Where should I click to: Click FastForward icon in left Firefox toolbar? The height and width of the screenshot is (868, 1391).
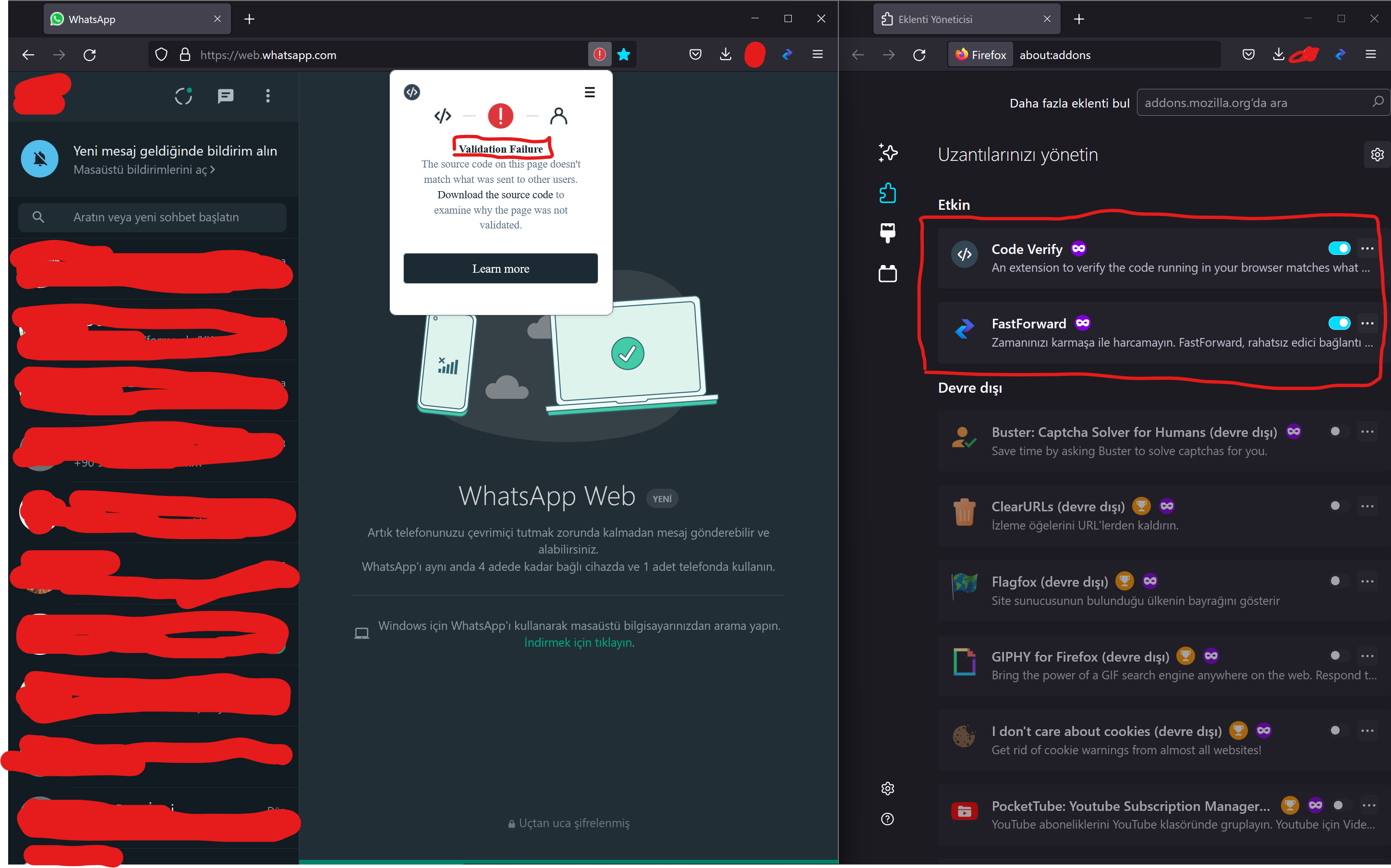click(787, 55)
